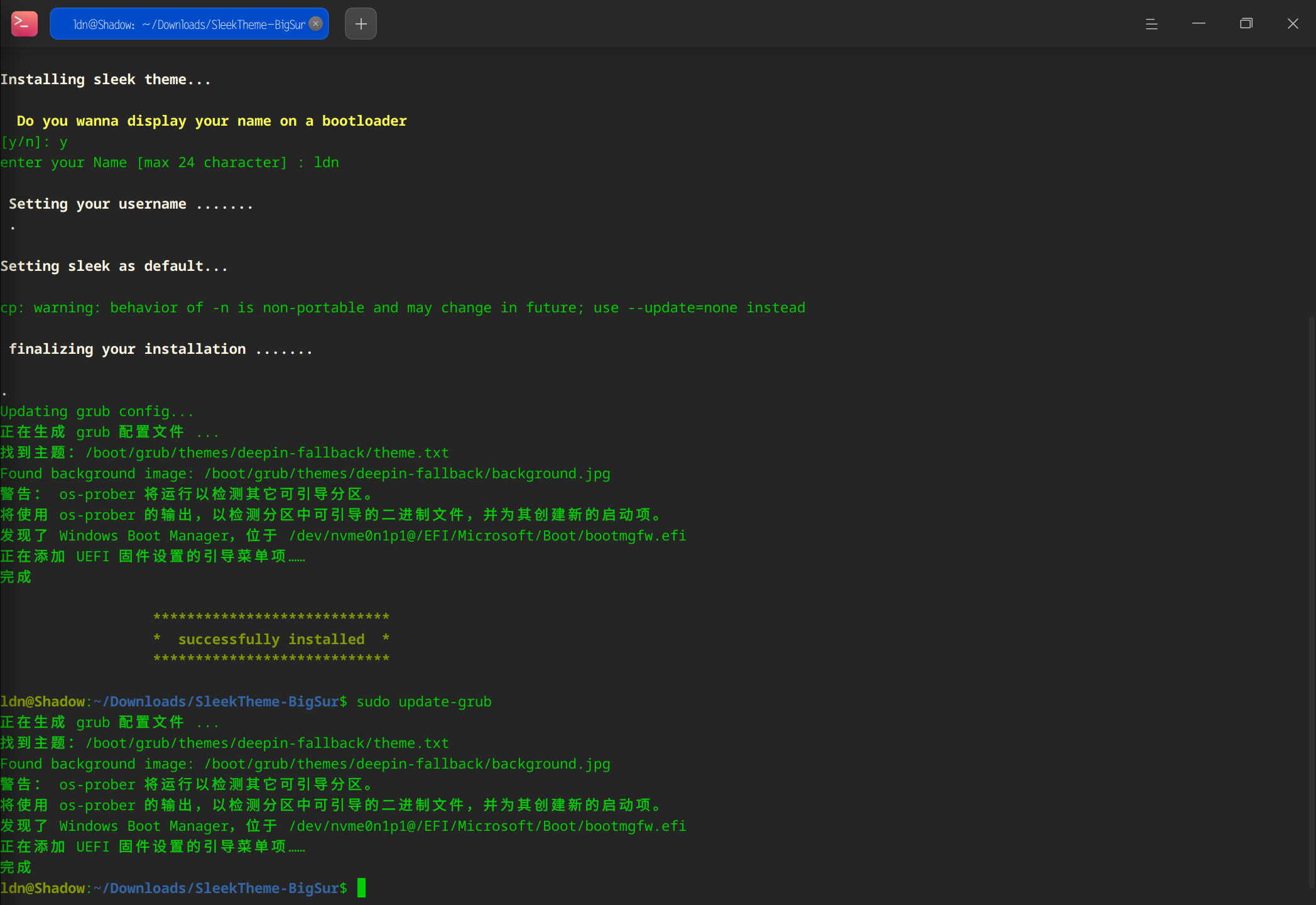Click 'Setting sleek as default...' line
The width and height of the screenshot is (1316, 905).
pyautogui.click(x=114, y=266)
